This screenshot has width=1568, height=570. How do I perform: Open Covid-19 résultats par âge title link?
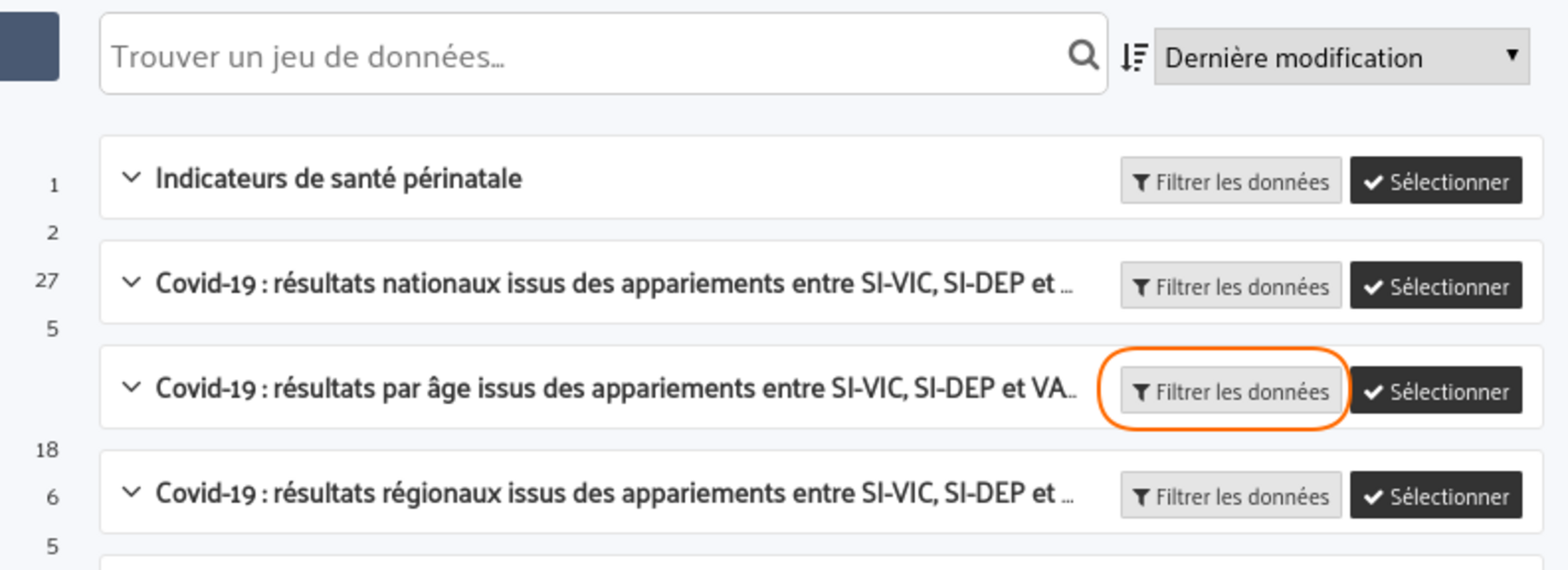click(613, 389)
